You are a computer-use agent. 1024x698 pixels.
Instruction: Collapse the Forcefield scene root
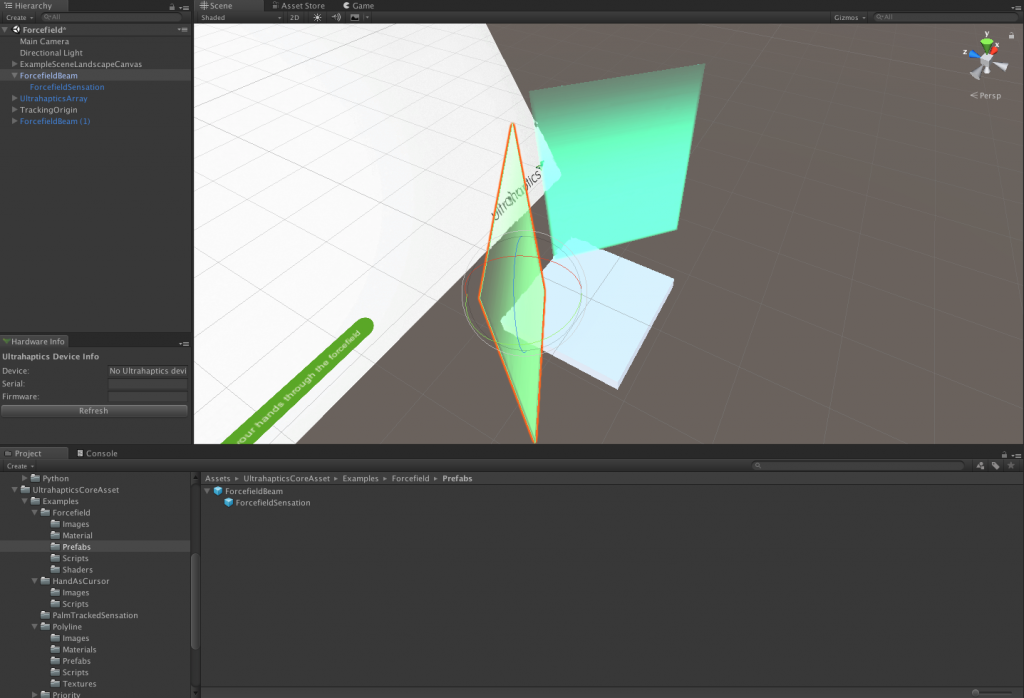point(5,30)
